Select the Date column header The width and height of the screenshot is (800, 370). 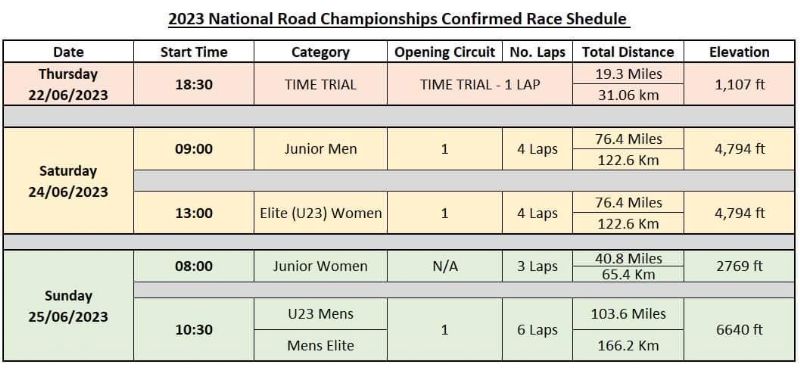68,52
